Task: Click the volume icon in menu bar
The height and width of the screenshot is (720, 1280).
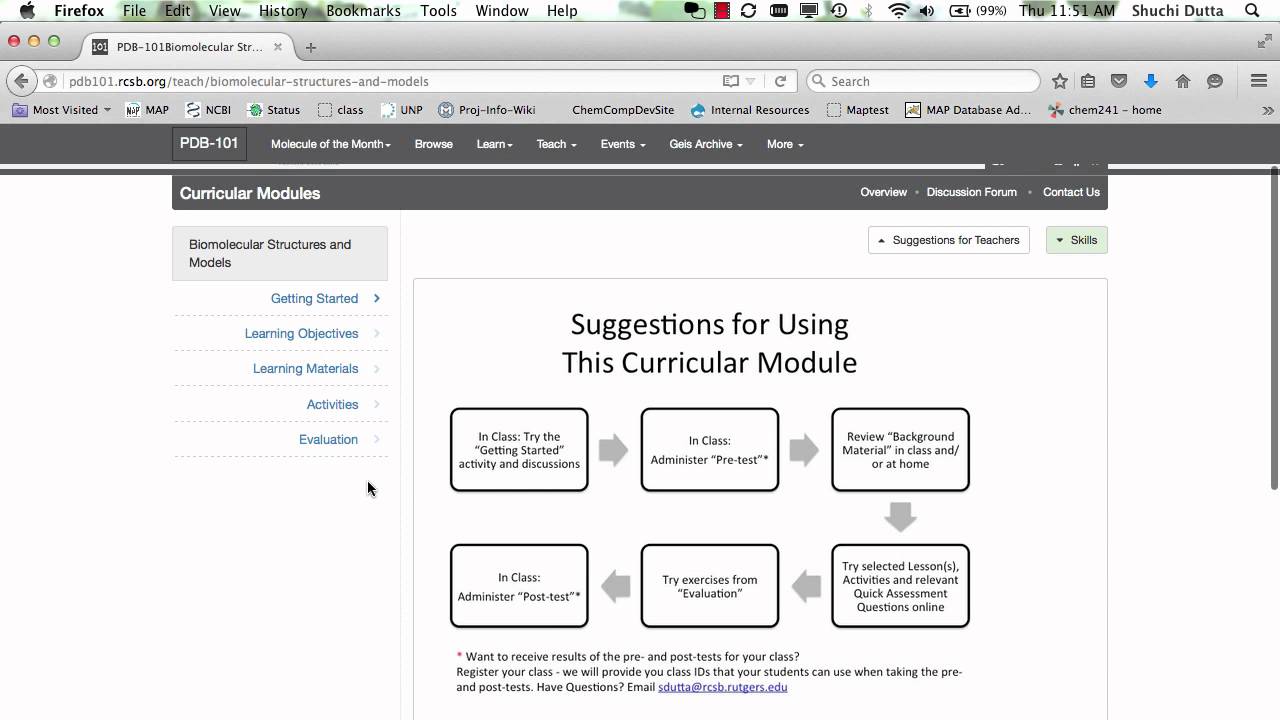Action: [927, 11]
